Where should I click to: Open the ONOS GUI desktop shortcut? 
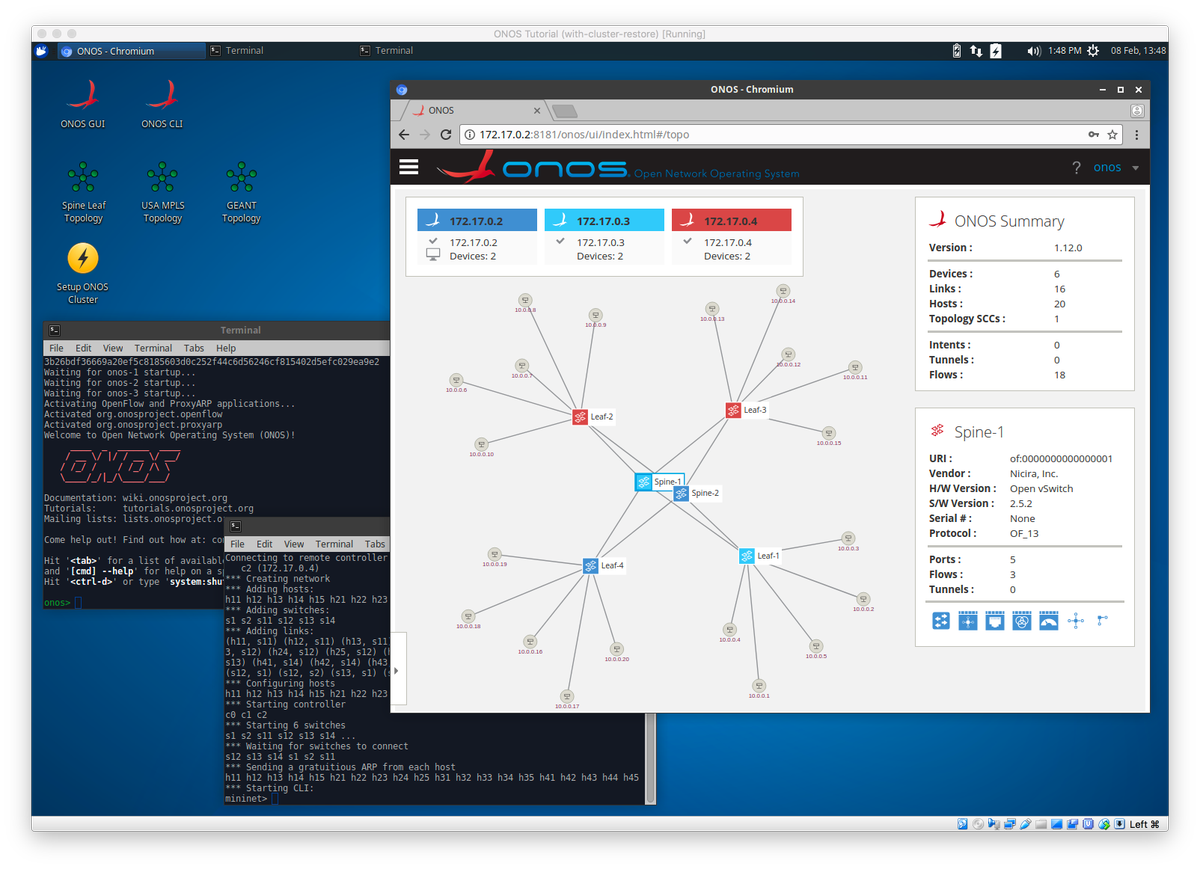click(83, 105)
